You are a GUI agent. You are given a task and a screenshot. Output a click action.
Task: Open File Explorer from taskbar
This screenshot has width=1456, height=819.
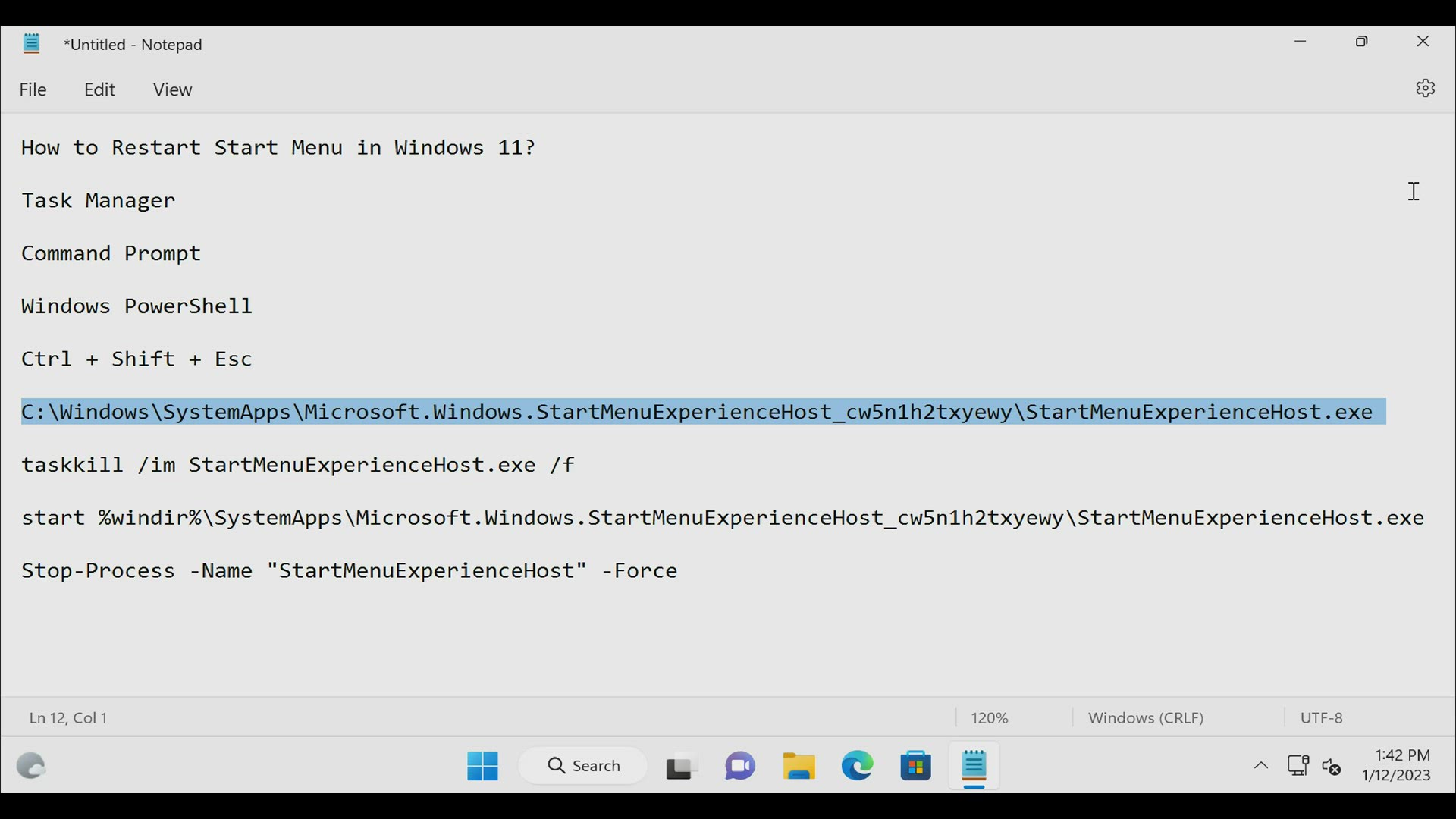(799, 766)
